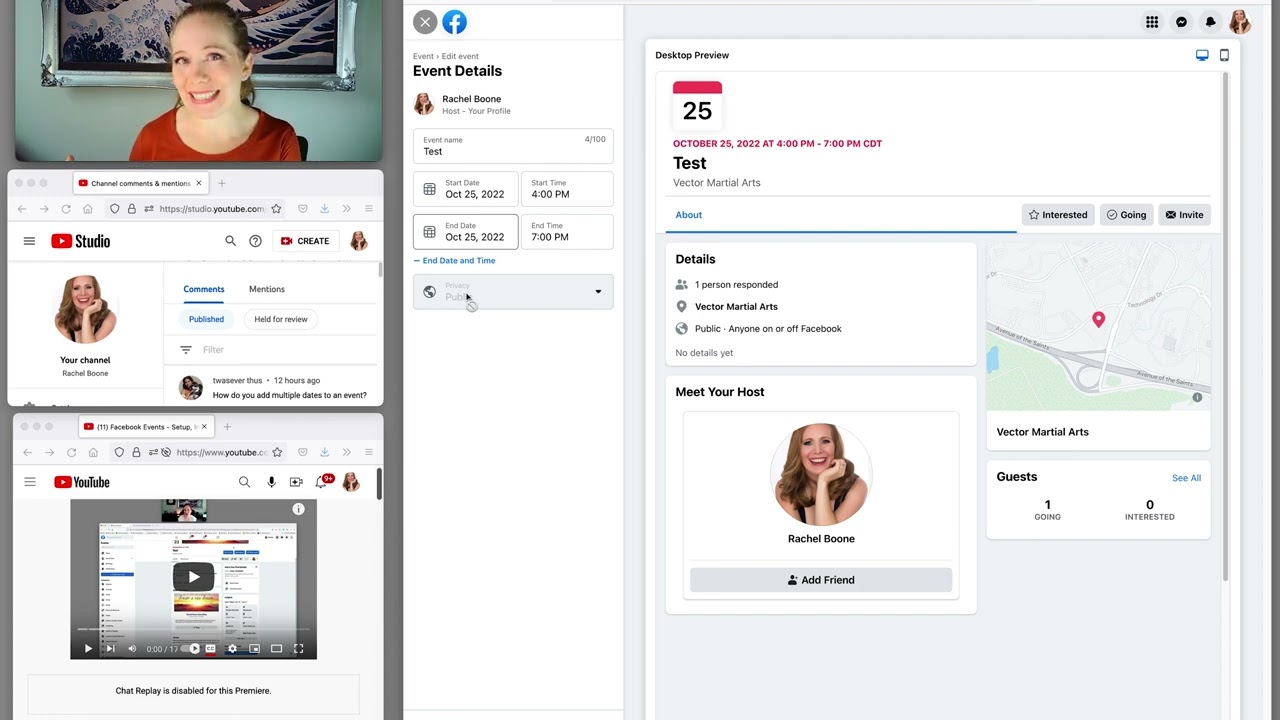Screen dimensions: 1280x720
Task: Select the Comments tab in Studio
Action: (x=204, y=289)
